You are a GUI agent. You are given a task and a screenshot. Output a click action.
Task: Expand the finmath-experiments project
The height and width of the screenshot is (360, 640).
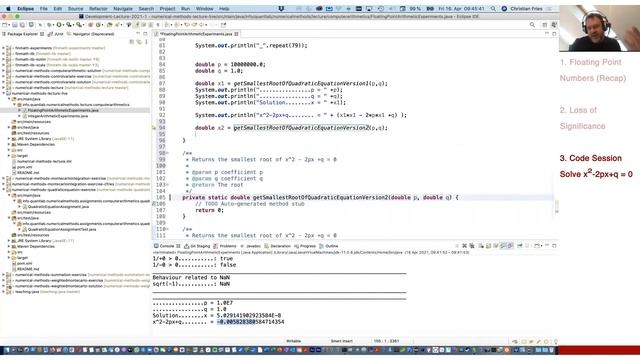click(x=4, y=48)
